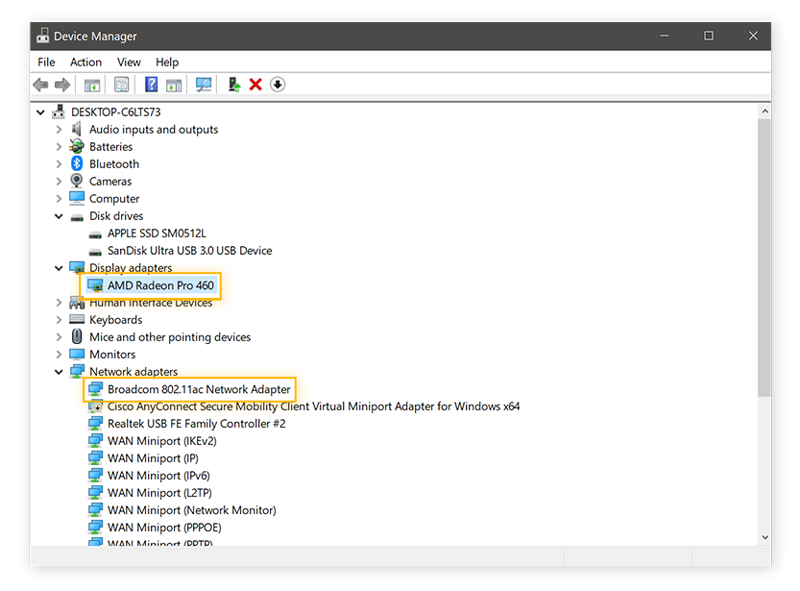Expand the Monitors category
The height and width of the screenshot is (591, 800).
pos(59,354)
